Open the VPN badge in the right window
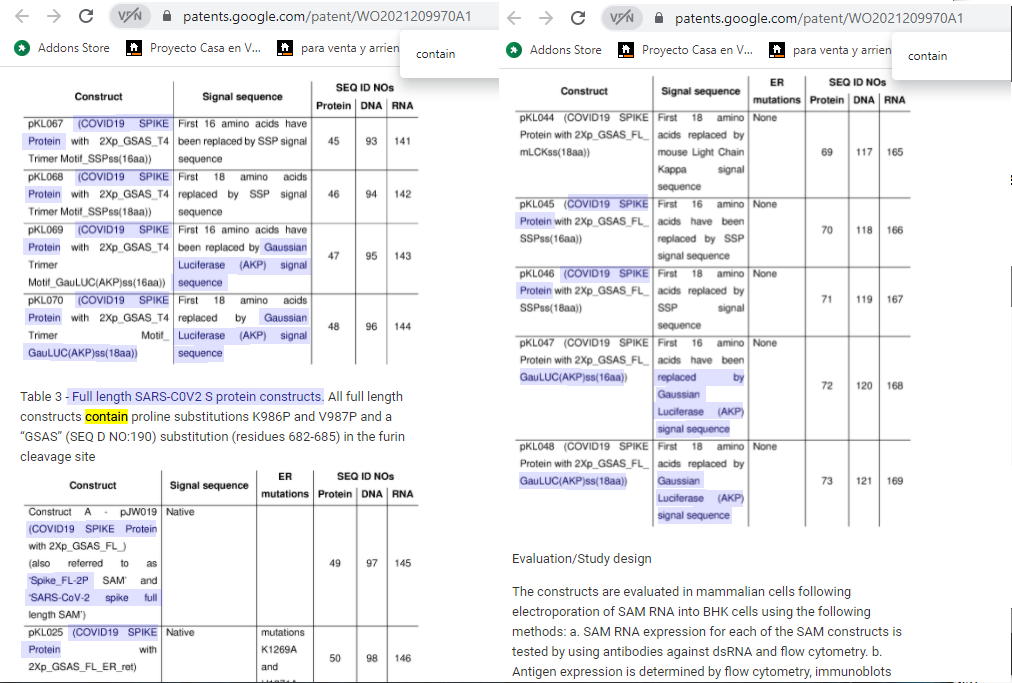The image size is (1012, 683). 622,18
